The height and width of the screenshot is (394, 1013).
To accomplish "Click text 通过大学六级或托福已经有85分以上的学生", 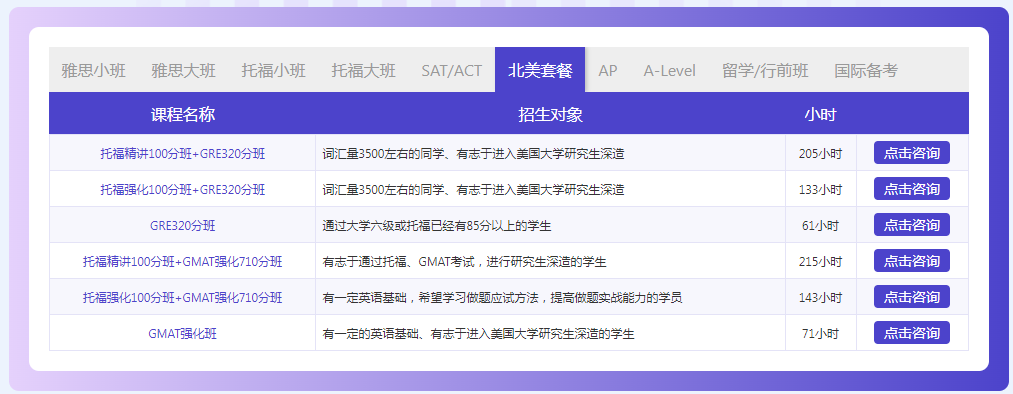I will tap(437, 226).
